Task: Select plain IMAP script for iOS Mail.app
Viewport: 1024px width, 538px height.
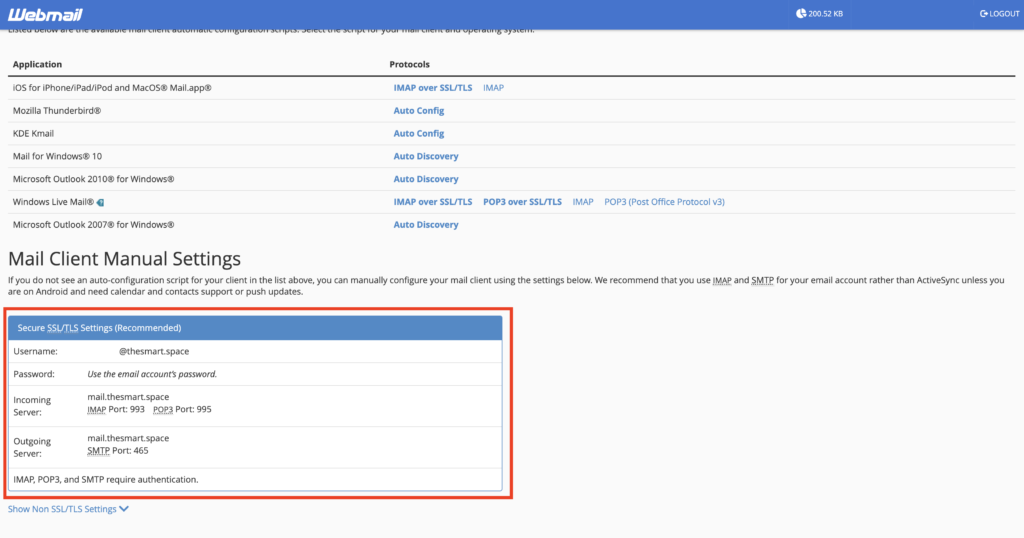Action: pos(493,88)
